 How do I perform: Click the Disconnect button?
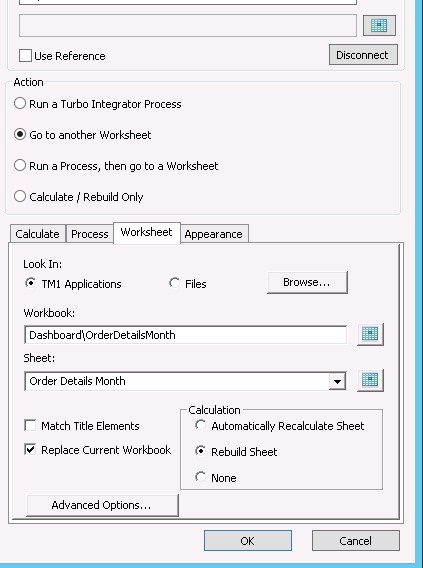(363, 55)
